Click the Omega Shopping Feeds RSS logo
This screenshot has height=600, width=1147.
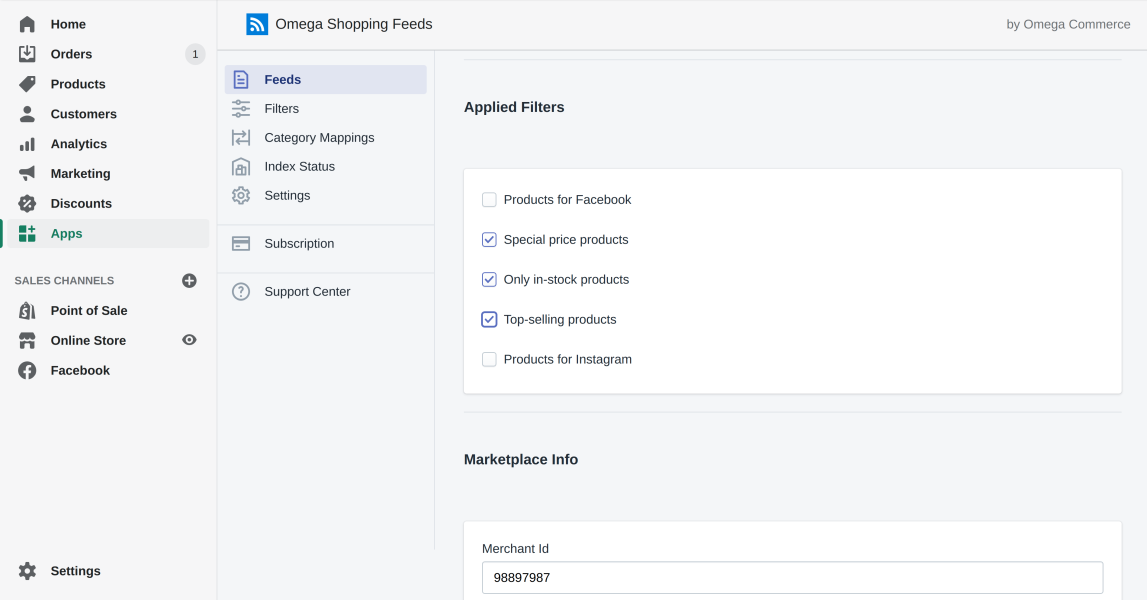257,24
